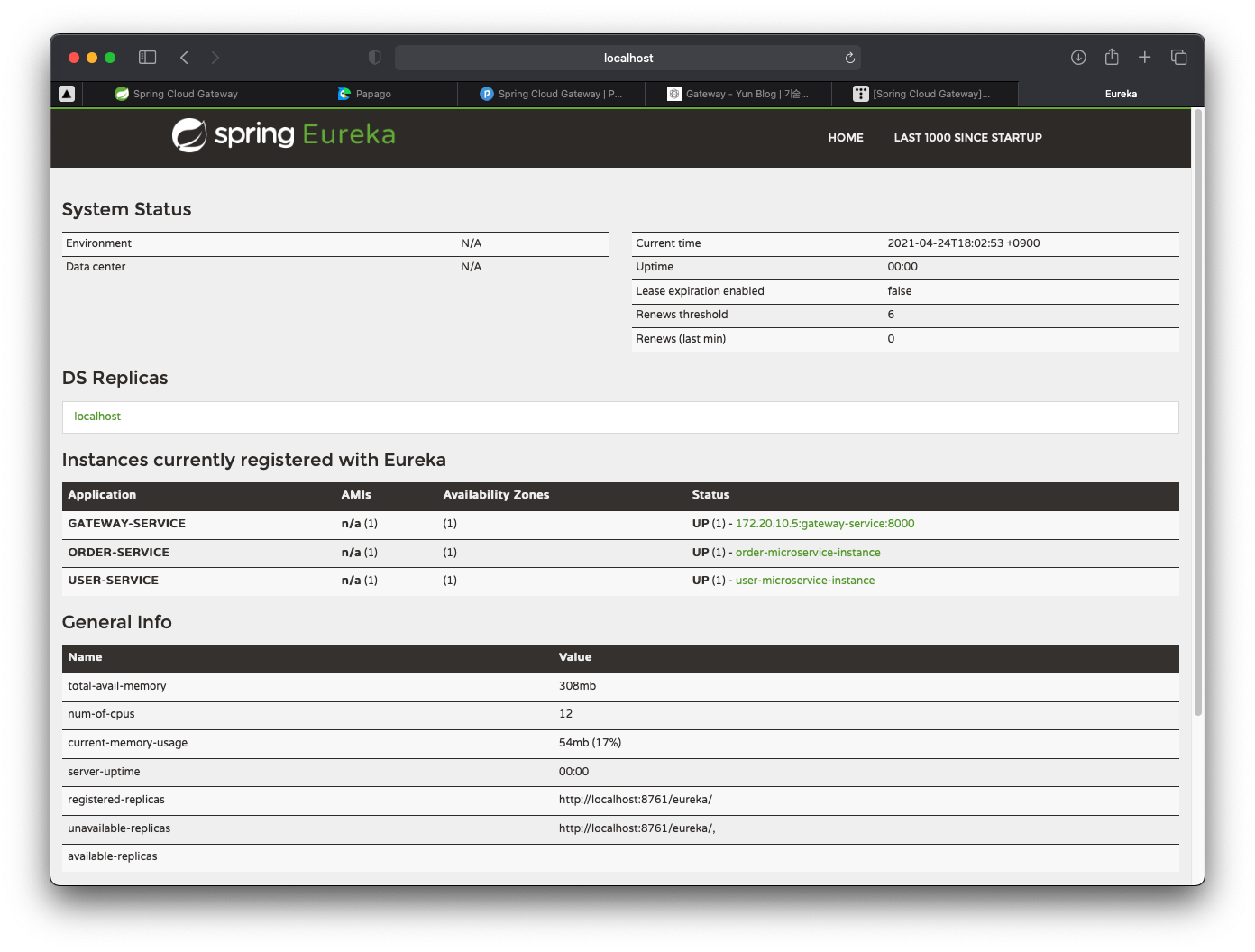Screen dimensions: 1255x952
Task: Click the registered-replicas URL value
Action: pyautogui.click(x=635, y=800)
